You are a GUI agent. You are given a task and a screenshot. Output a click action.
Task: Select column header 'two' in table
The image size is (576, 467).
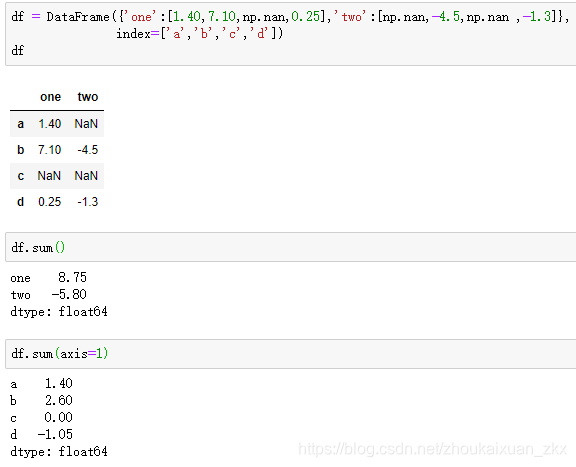tap(88, 97)
